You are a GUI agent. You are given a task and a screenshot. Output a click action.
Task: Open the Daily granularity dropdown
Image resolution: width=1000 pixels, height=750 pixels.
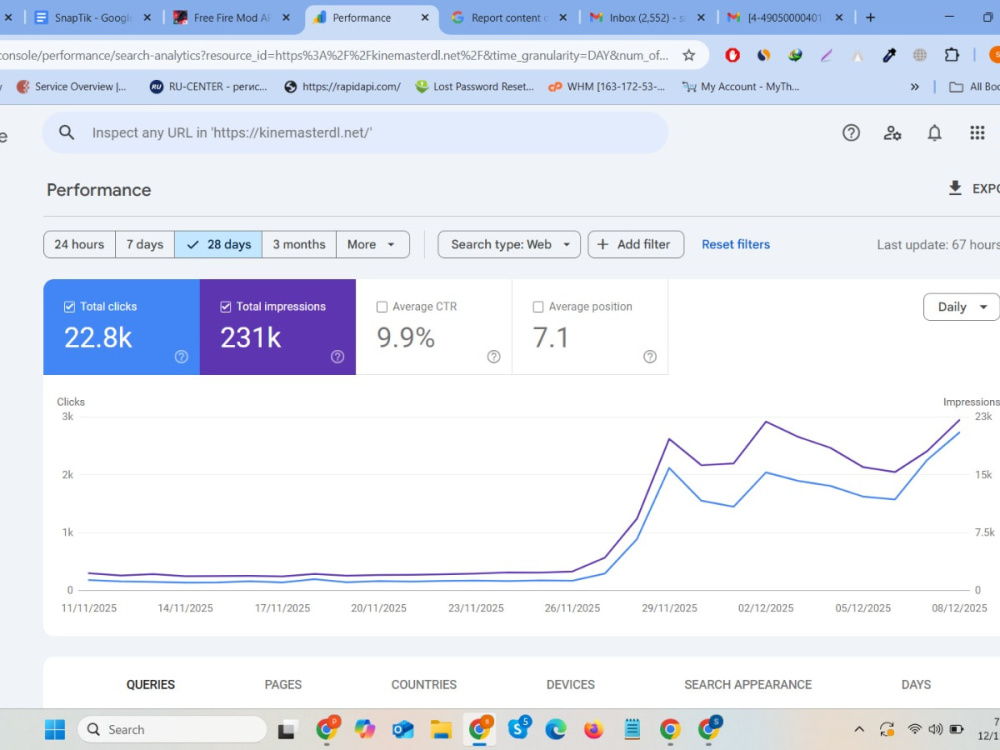tap(961, 307)
